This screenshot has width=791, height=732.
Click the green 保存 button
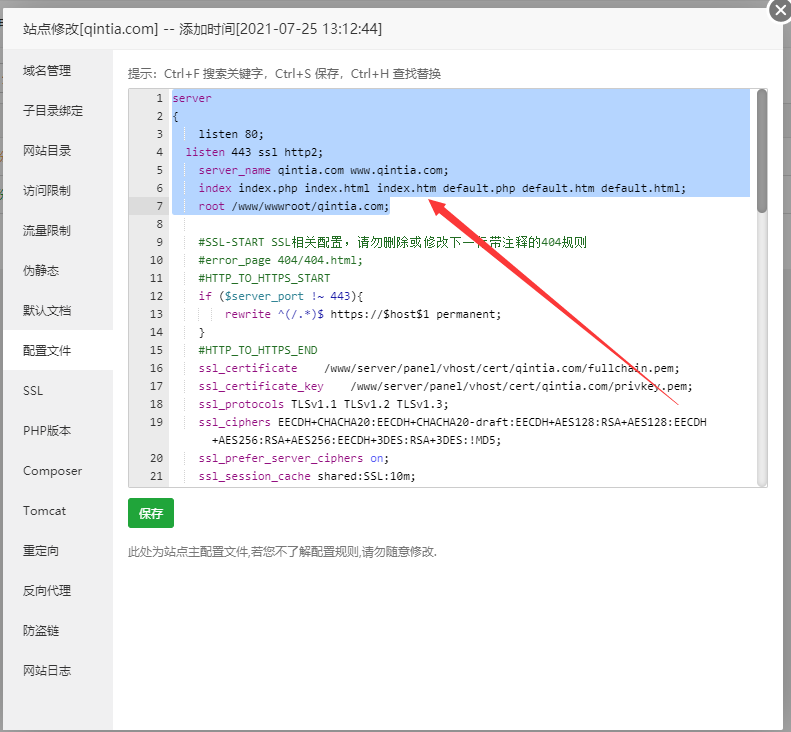150,513
